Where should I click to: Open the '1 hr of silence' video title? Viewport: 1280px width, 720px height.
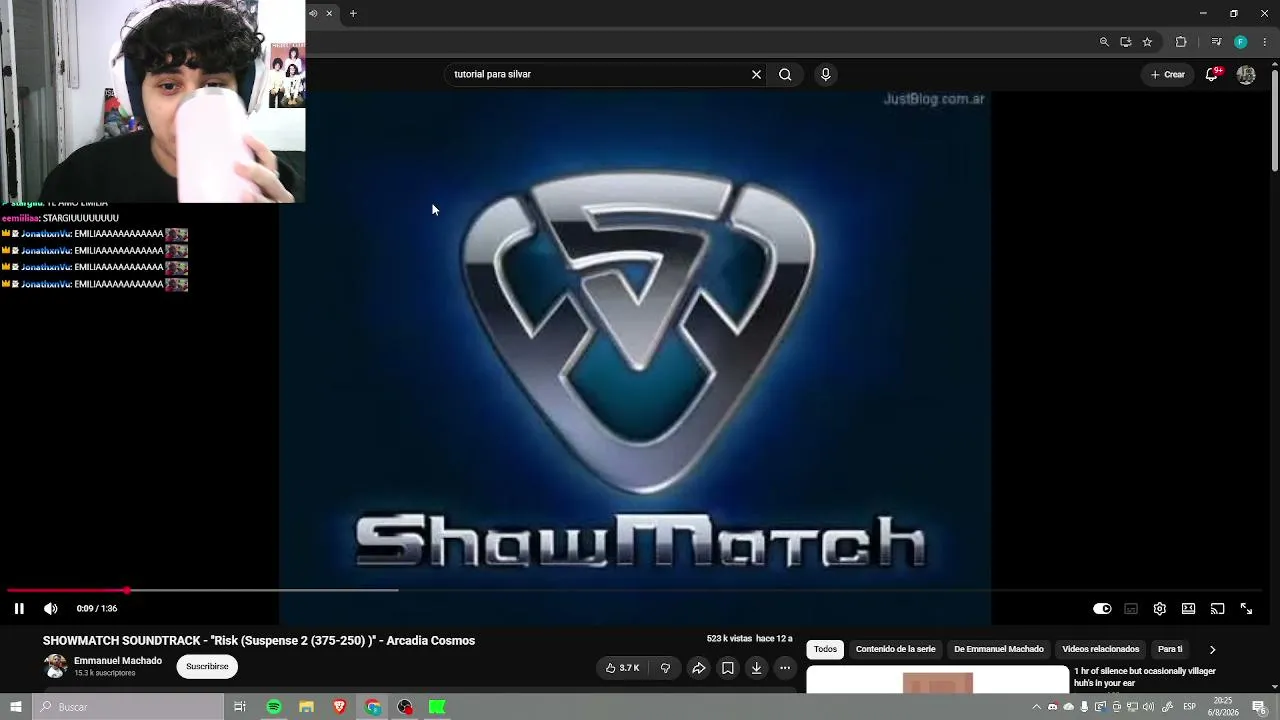pyautogui.click(x=1144, y=677)
